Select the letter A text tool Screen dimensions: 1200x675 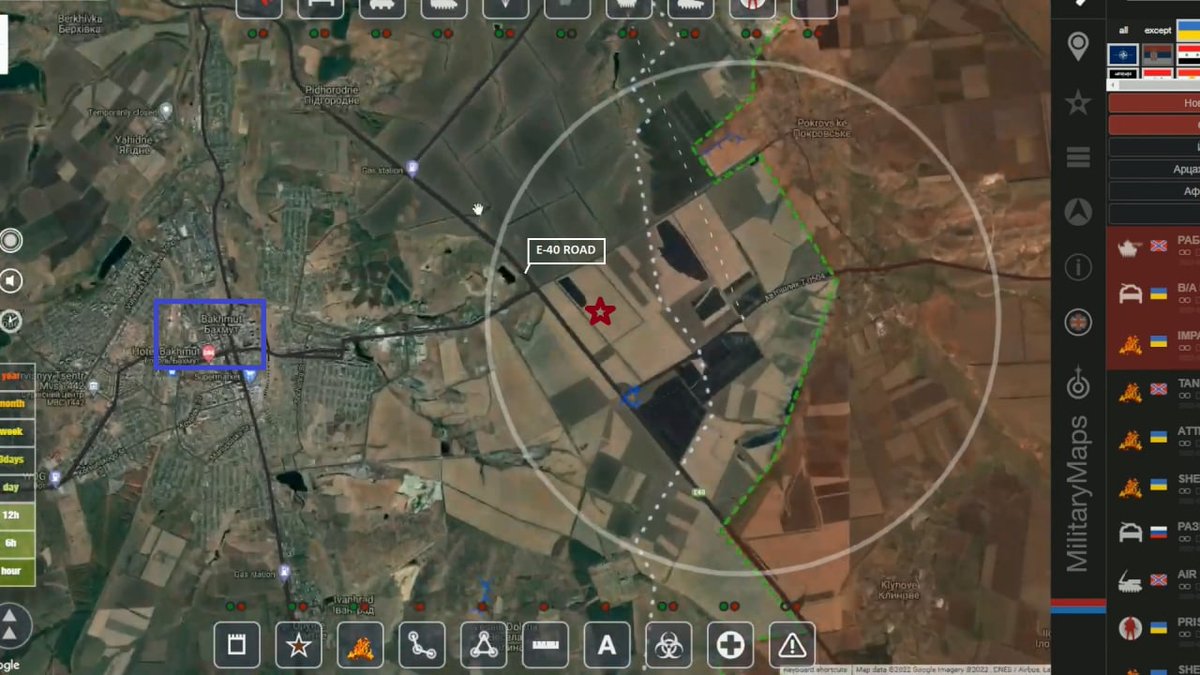[607, 645]
